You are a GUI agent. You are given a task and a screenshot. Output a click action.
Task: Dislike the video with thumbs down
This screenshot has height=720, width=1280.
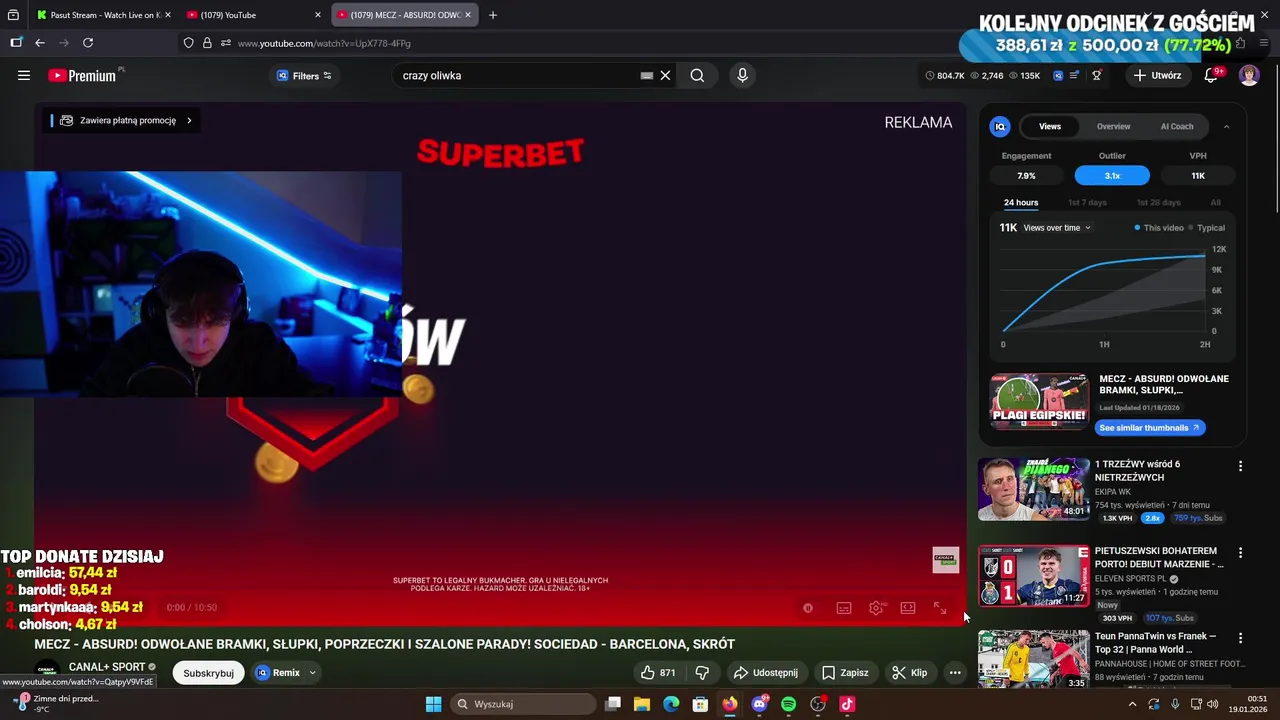(702, 673)
